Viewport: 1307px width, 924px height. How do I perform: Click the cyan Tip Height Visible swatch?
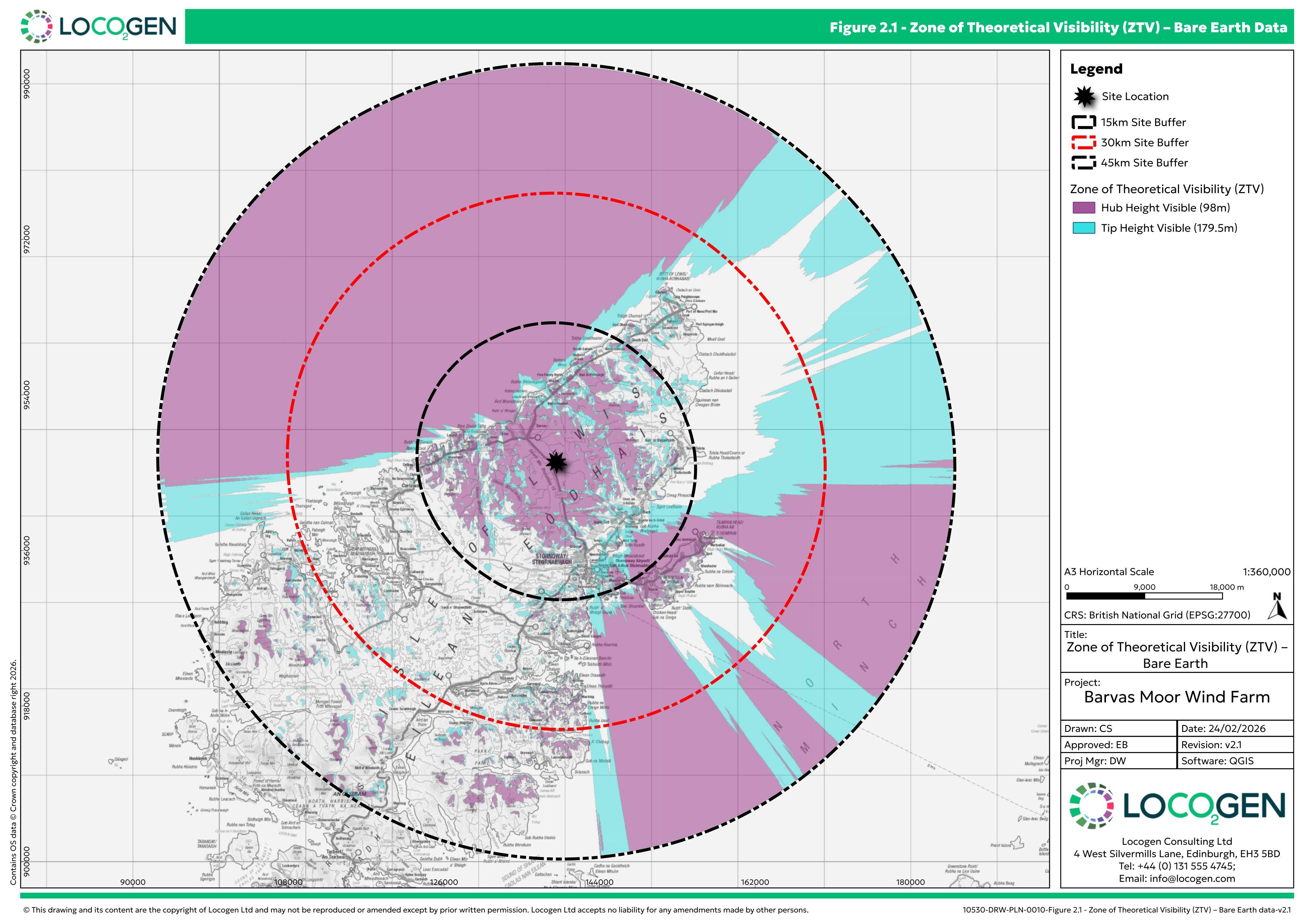tap(1084, 228)
